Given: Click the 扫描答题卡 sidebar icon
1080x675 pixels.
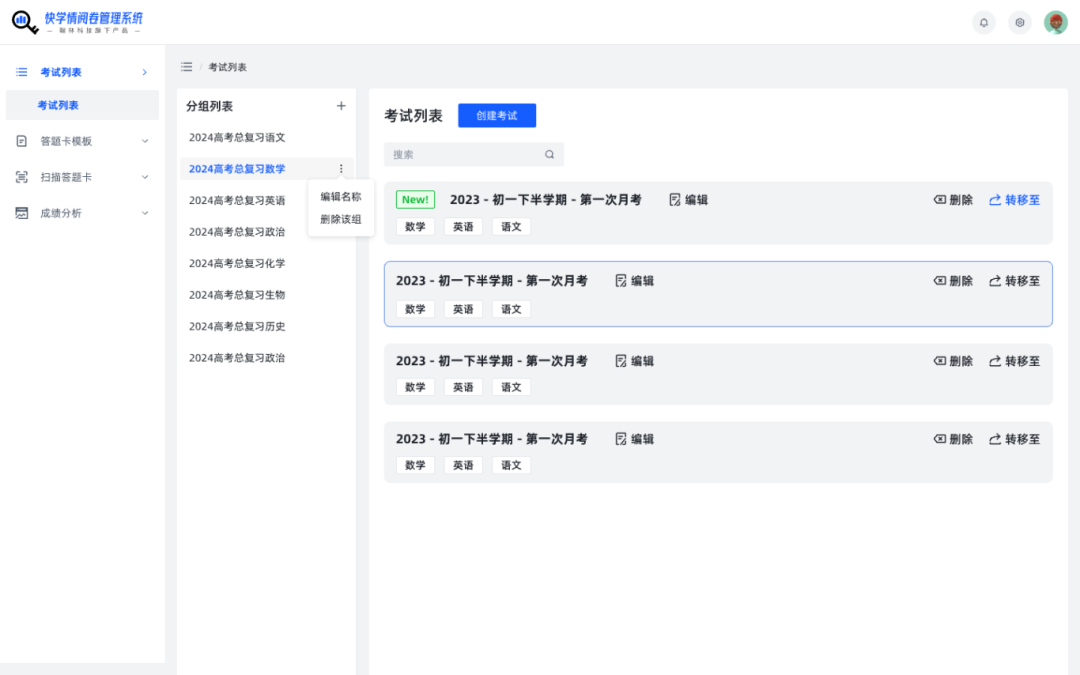Looking at the screenshot, I should click(x=20, y=177).
